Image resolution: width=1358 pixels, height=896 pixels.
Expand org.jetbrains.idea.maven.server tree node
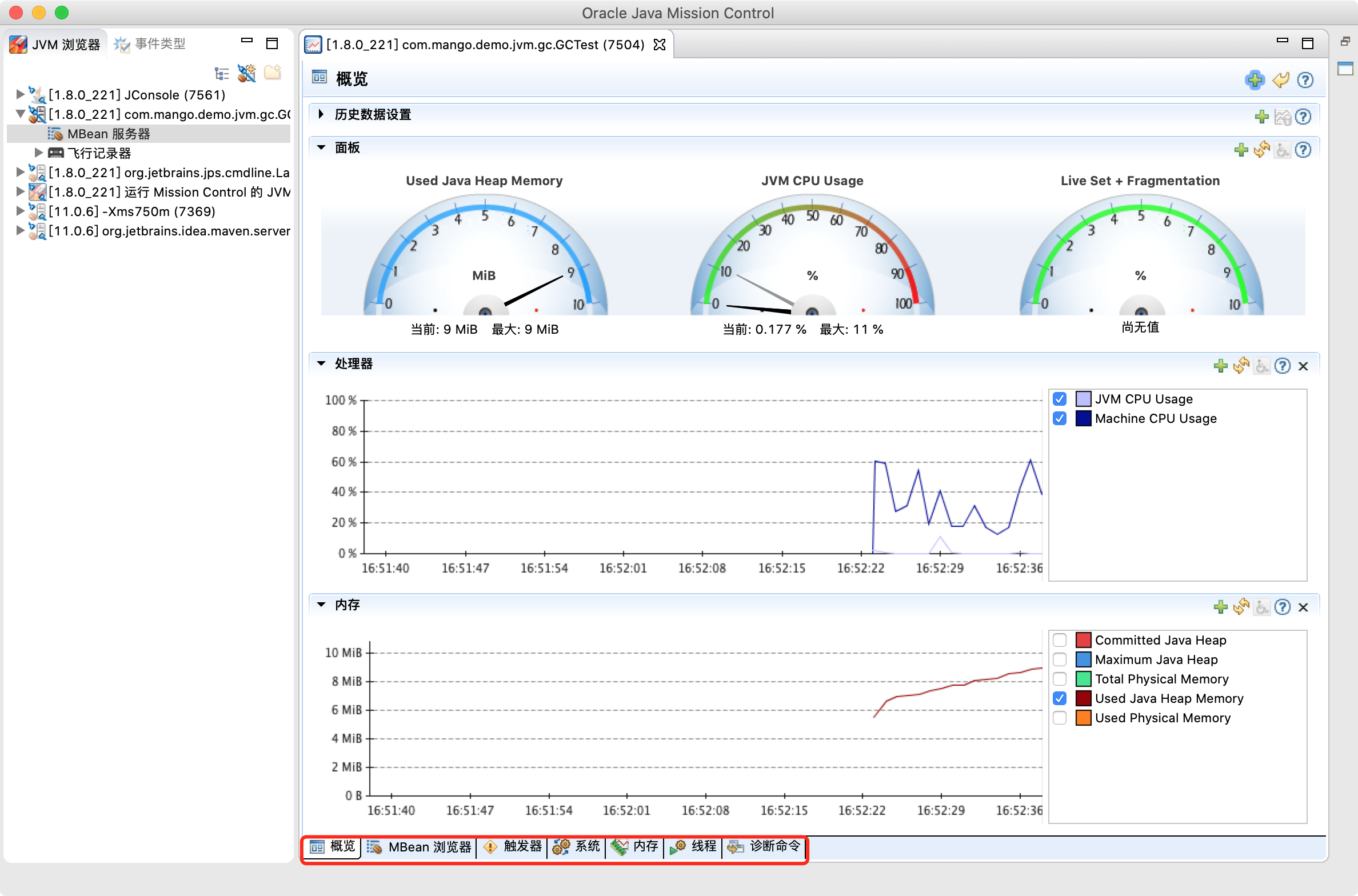click(20, 230)
